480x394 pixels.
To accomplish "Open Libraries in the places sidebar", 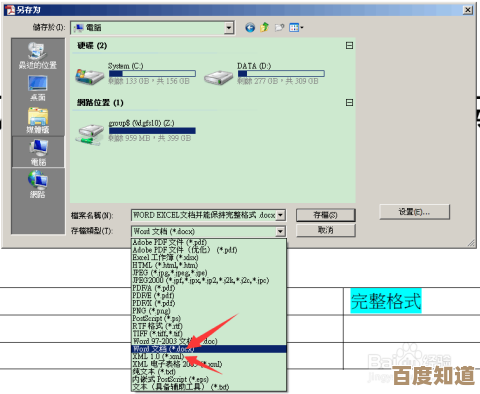I will [38, 120].
